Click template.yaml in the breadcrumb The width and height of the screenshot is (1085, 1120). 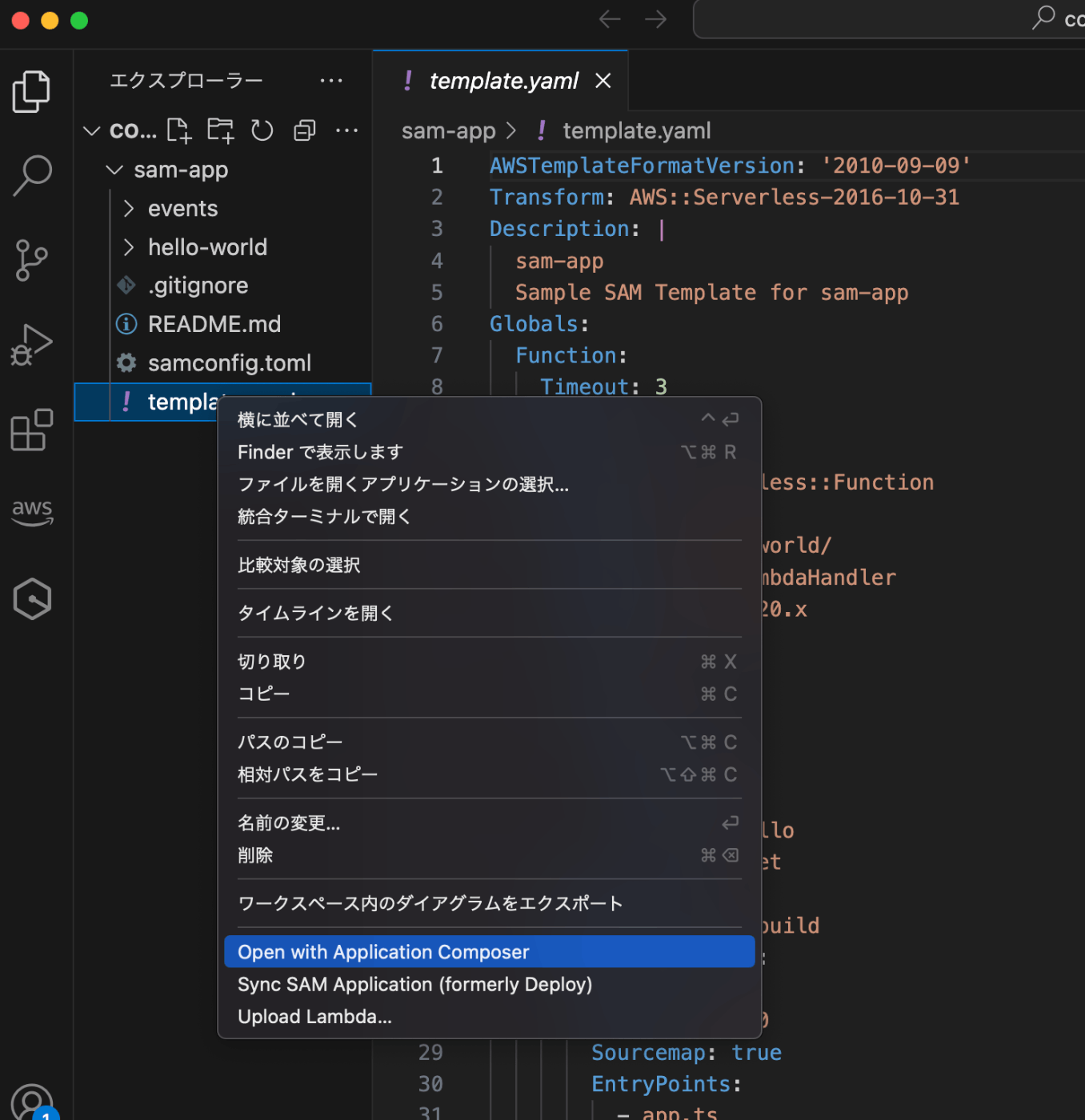(636, 130)
